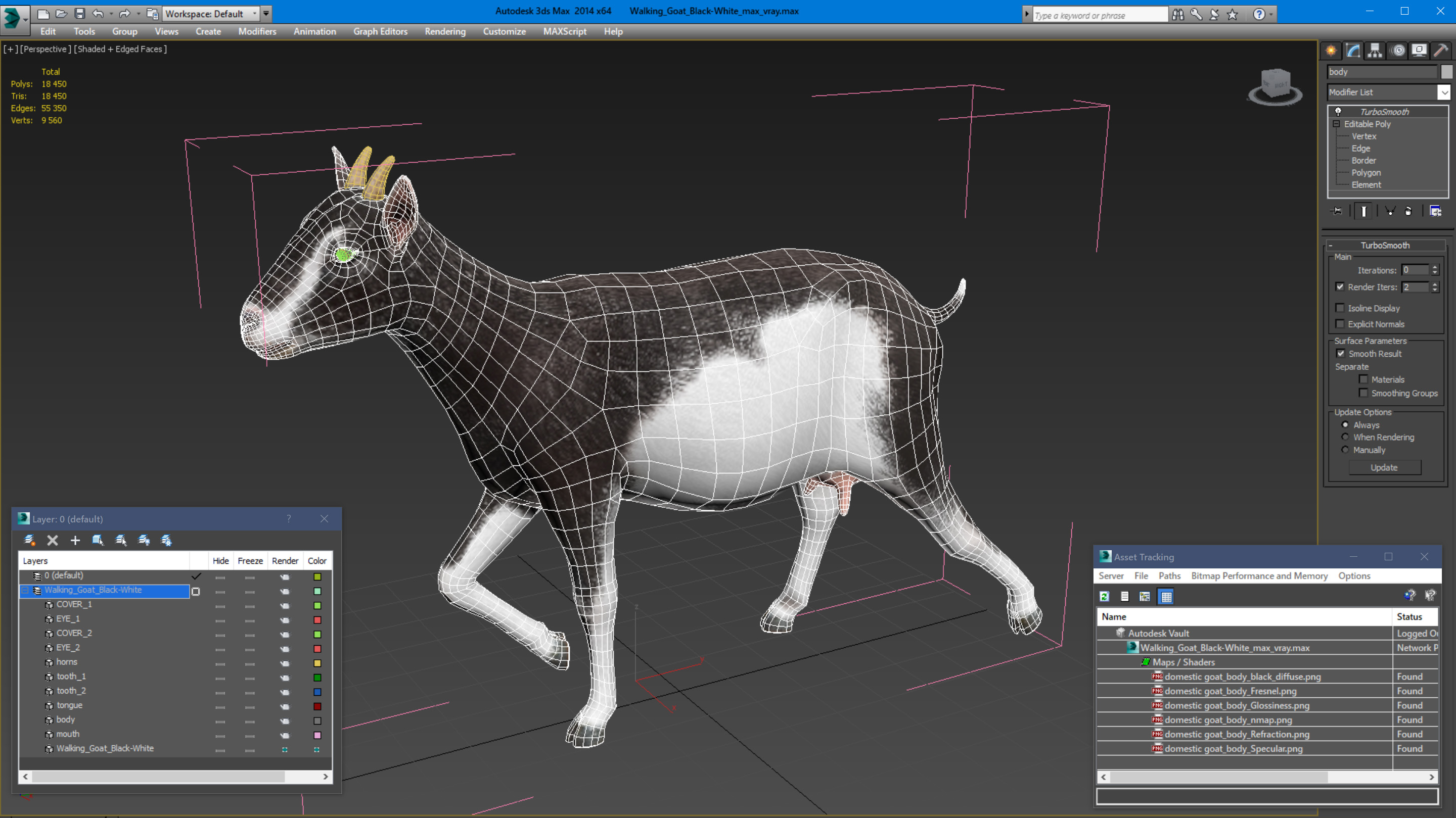1456x818 pixels.
Task: Click Make Unique icon under modifier stack
Action: [1390, 211]
